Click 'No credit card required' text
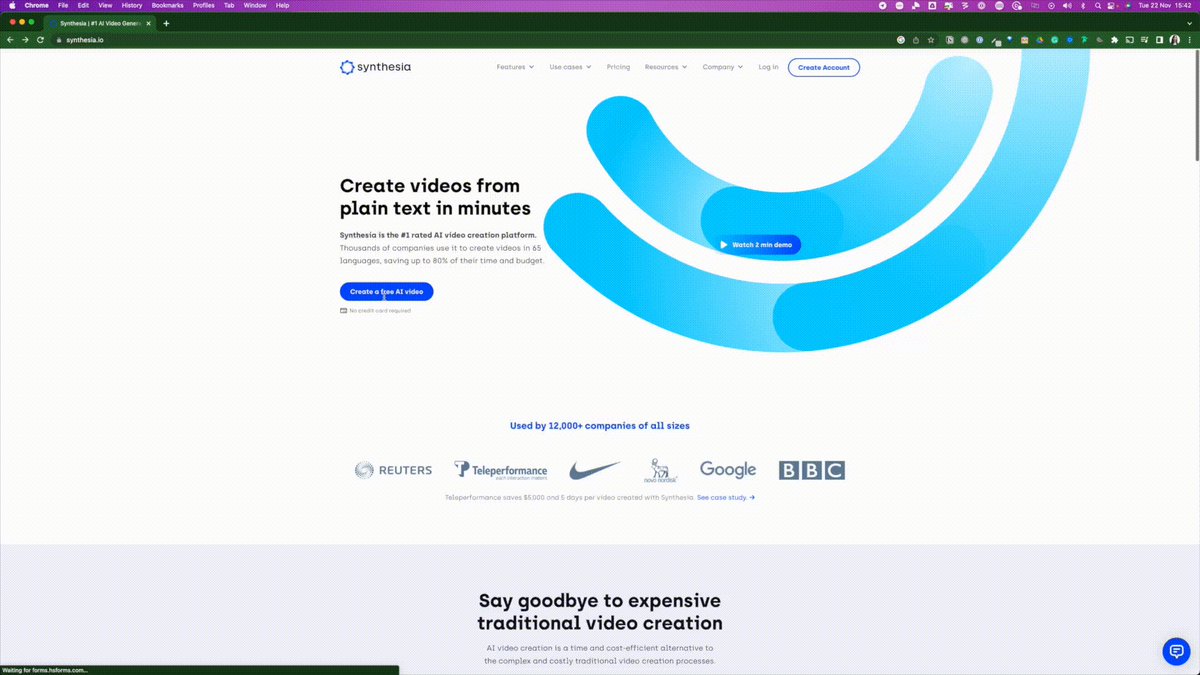 (x=380, y=311)
